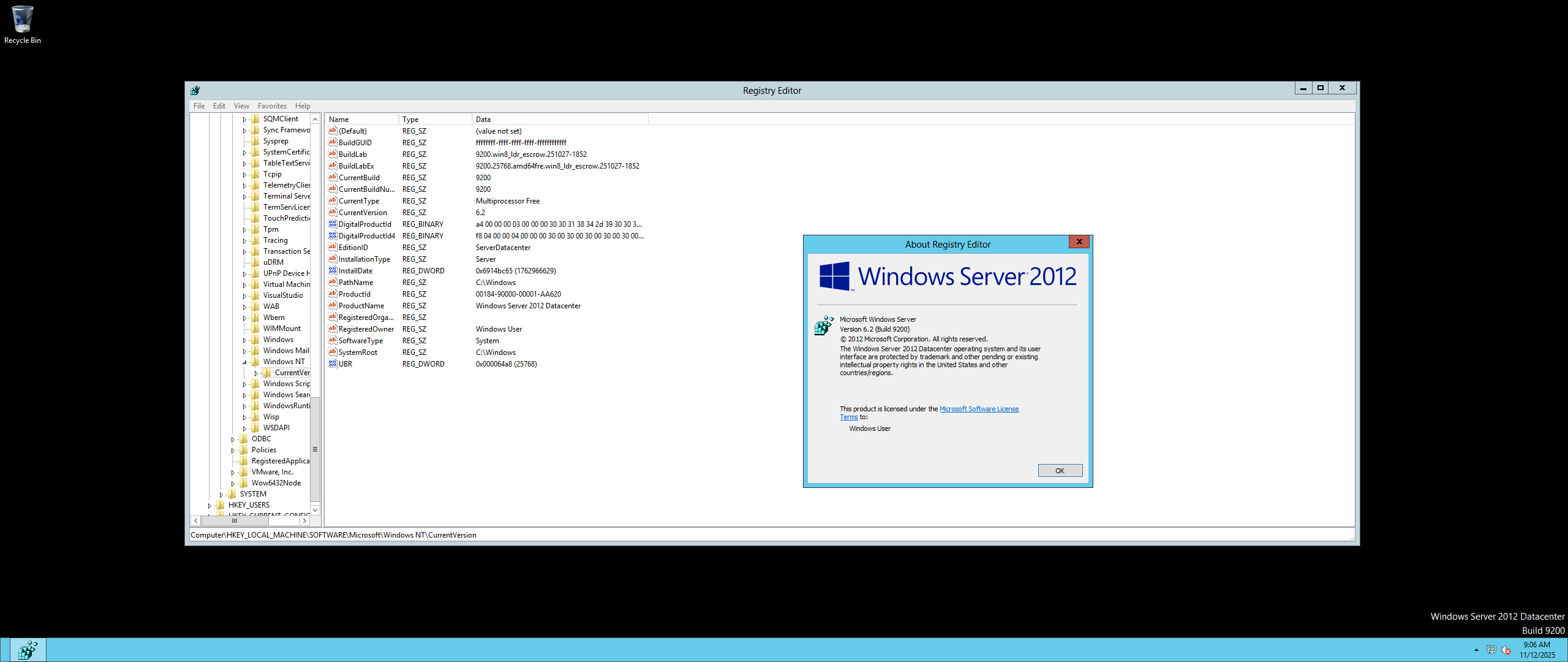
Task: Click the DigitalProductId binary value icon
Action: pyautogui.click(x=332, y=224)
